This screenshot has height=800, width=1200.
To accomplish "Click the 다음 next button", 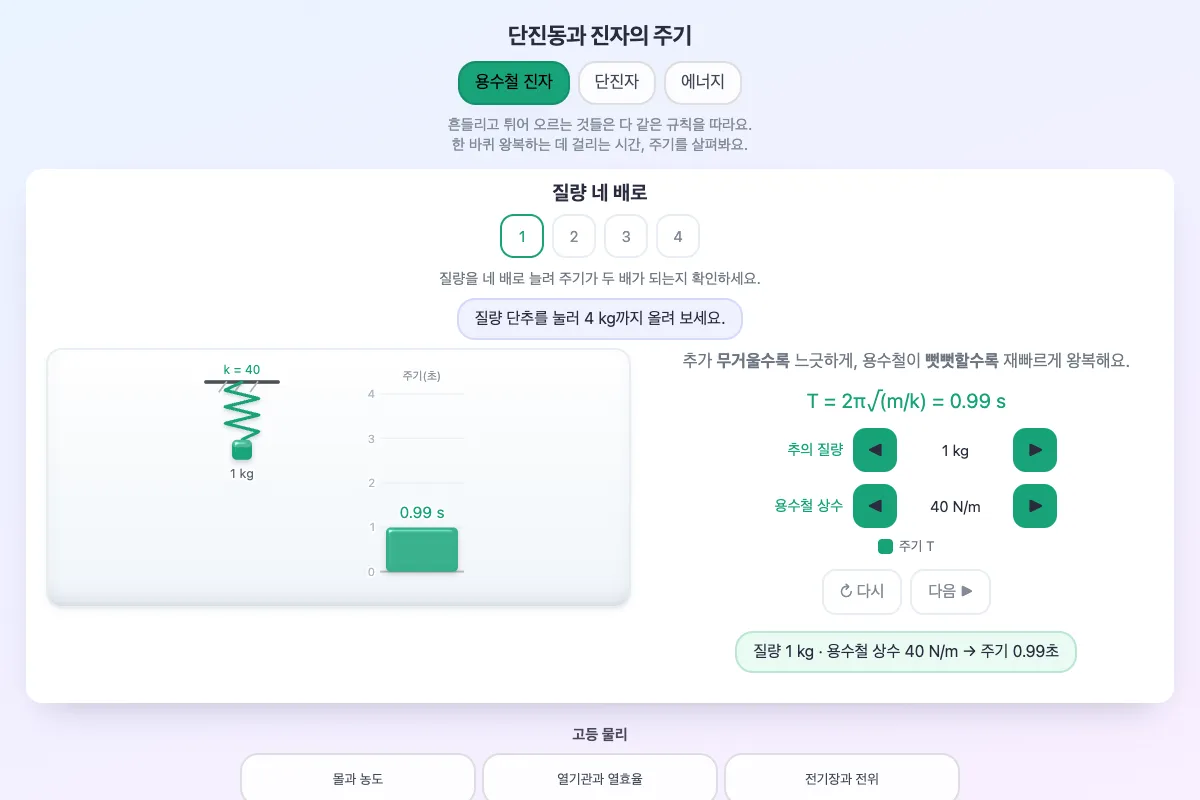I will 950,592.
